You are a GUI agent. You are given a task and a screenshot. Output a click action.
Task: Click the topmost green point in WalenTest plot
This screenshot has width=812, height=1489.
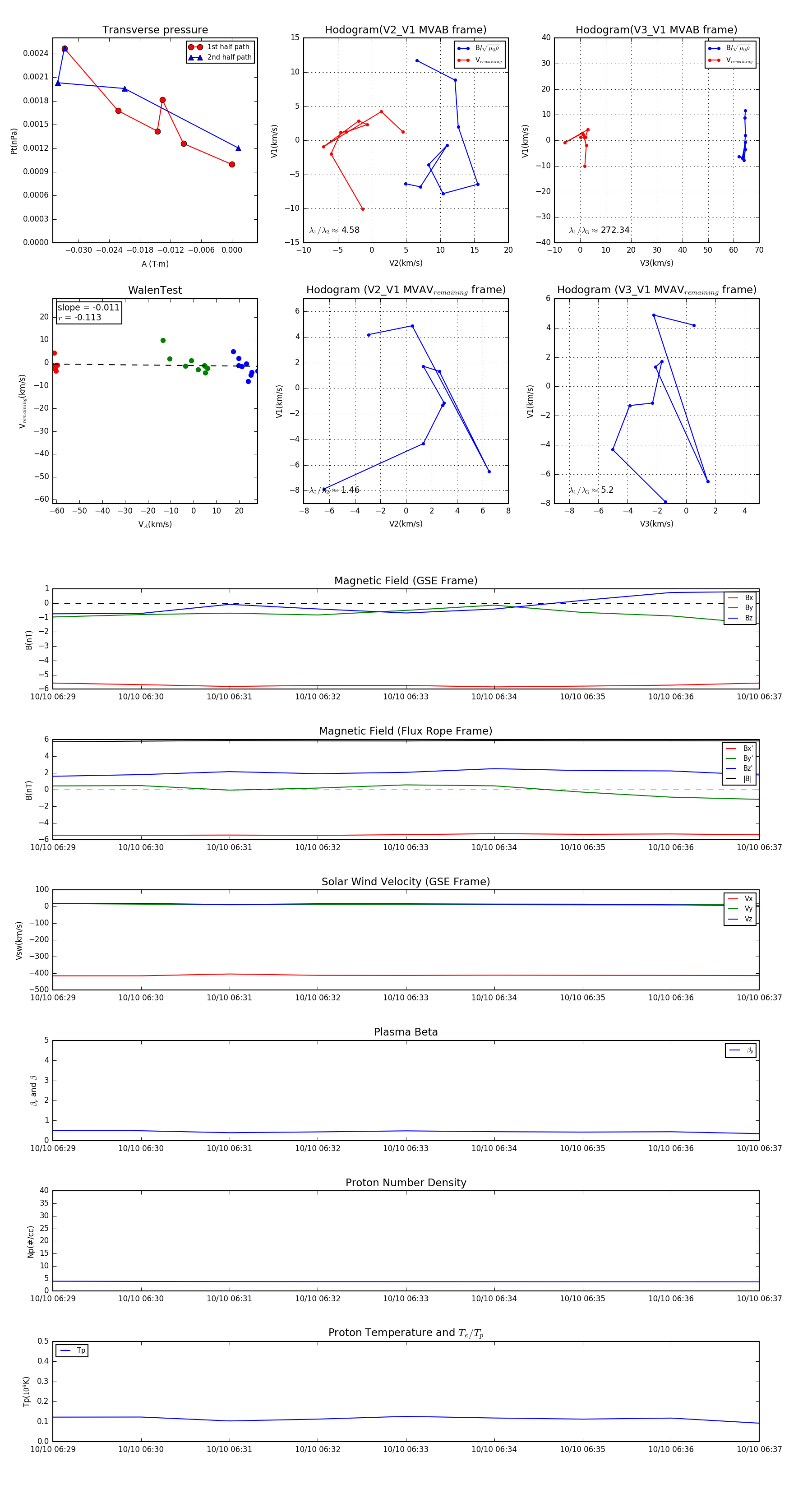[x=163, y=341]
